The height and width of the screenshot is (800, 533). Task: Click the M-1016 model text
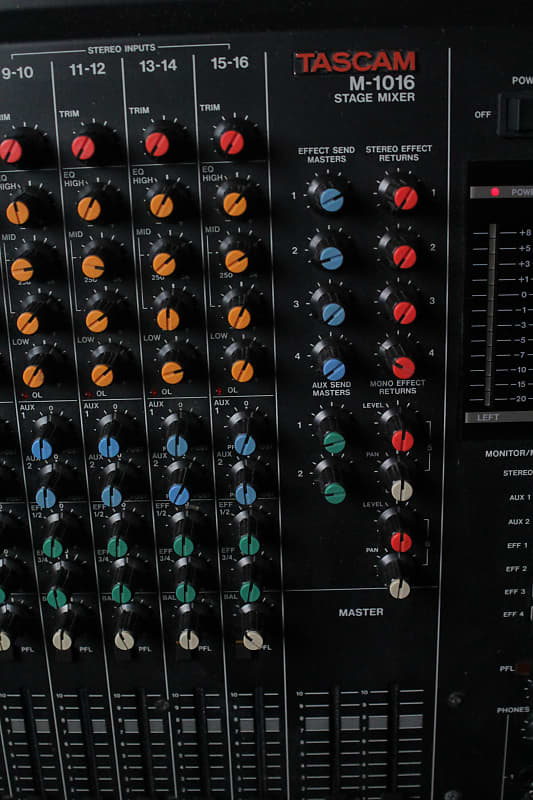coord(382,83)
